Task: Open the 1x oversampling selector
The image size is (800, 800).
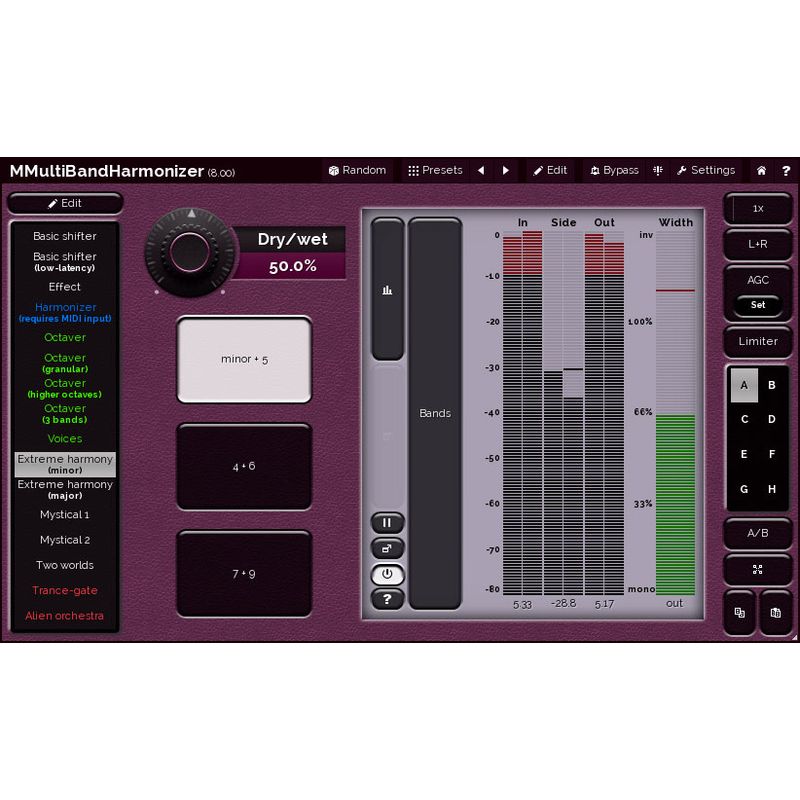Action: pyautogui.click(x=758, y=209)
